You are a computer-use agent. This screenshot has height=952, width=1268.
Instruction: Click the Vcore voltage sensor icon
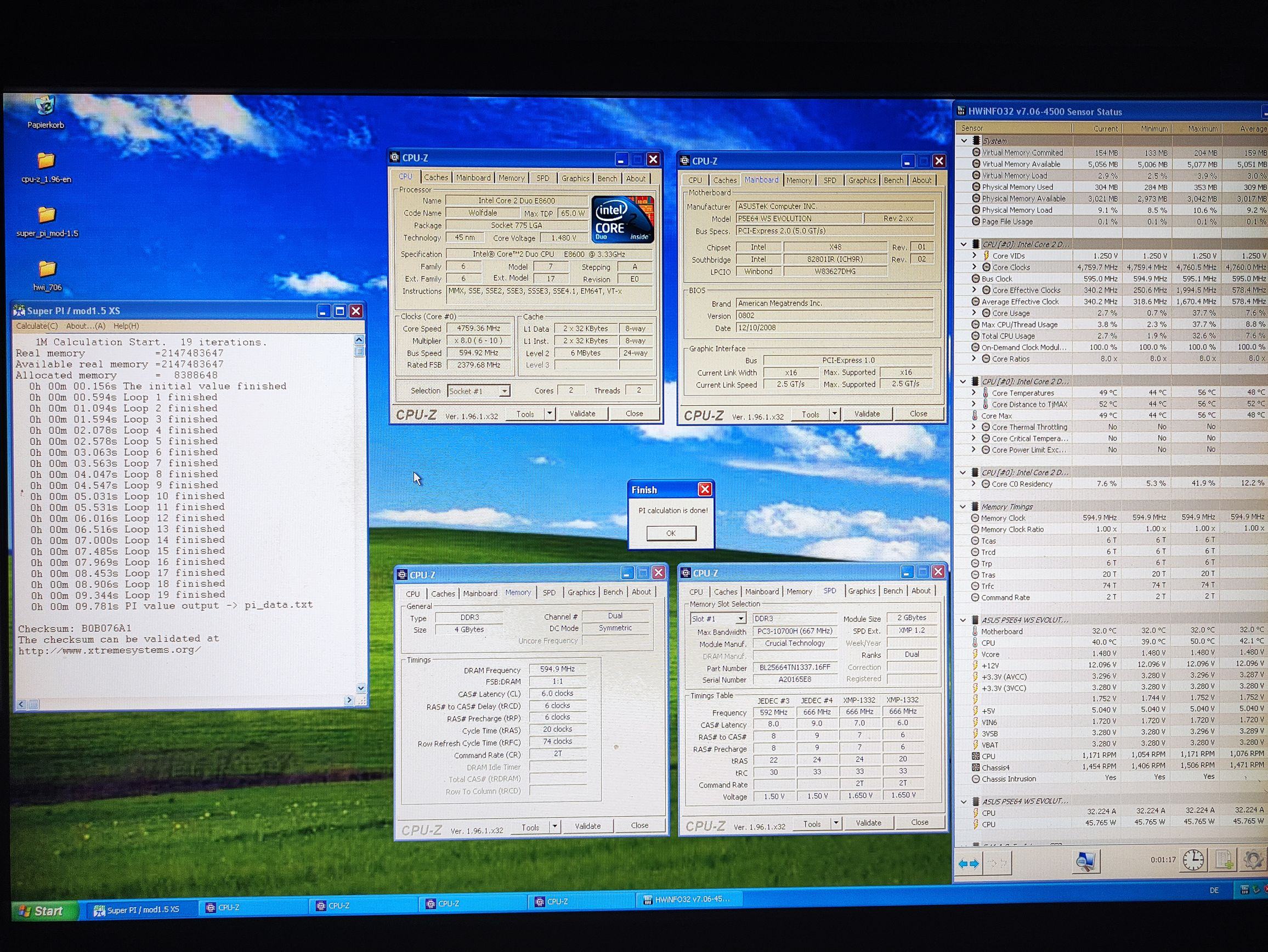pos(975,654)
